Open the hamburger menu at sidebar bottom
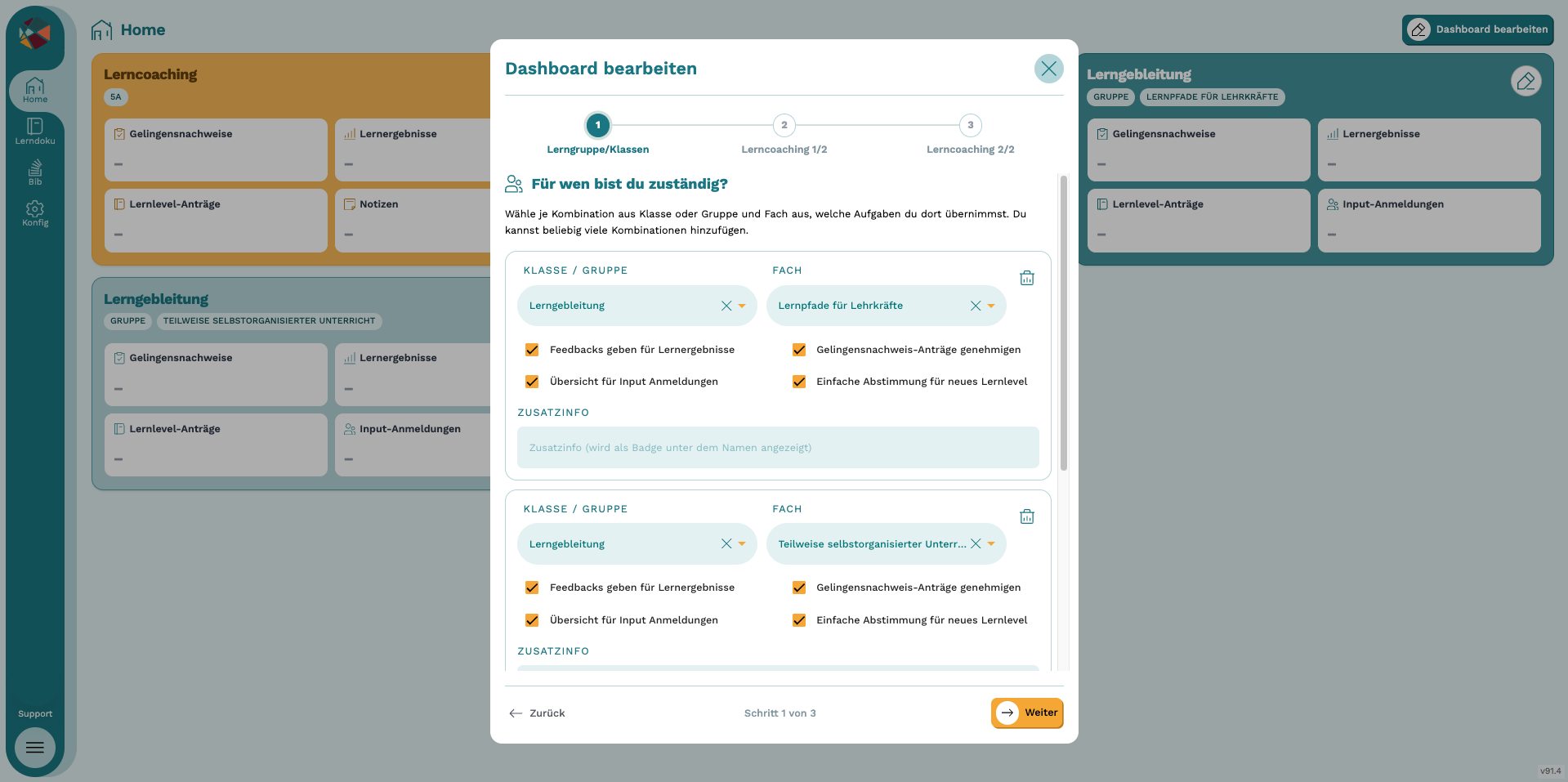Screen dimensions: 1568x782 (x=35, y=748)
